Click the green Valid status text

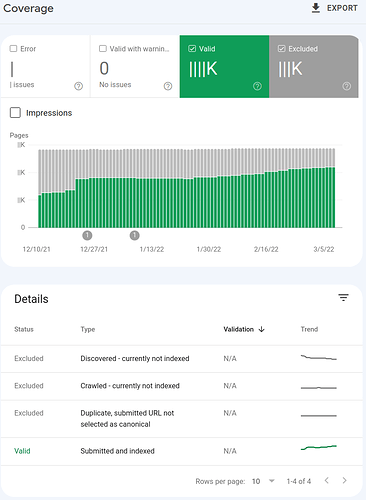(22, 451)
